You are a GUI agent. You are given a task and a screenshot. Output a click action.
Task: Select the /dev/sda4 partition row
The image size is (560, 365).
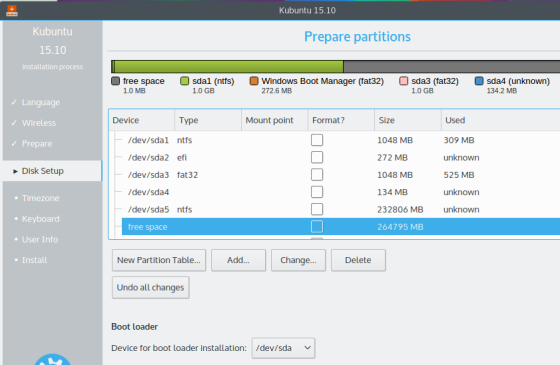pos(341,192)
